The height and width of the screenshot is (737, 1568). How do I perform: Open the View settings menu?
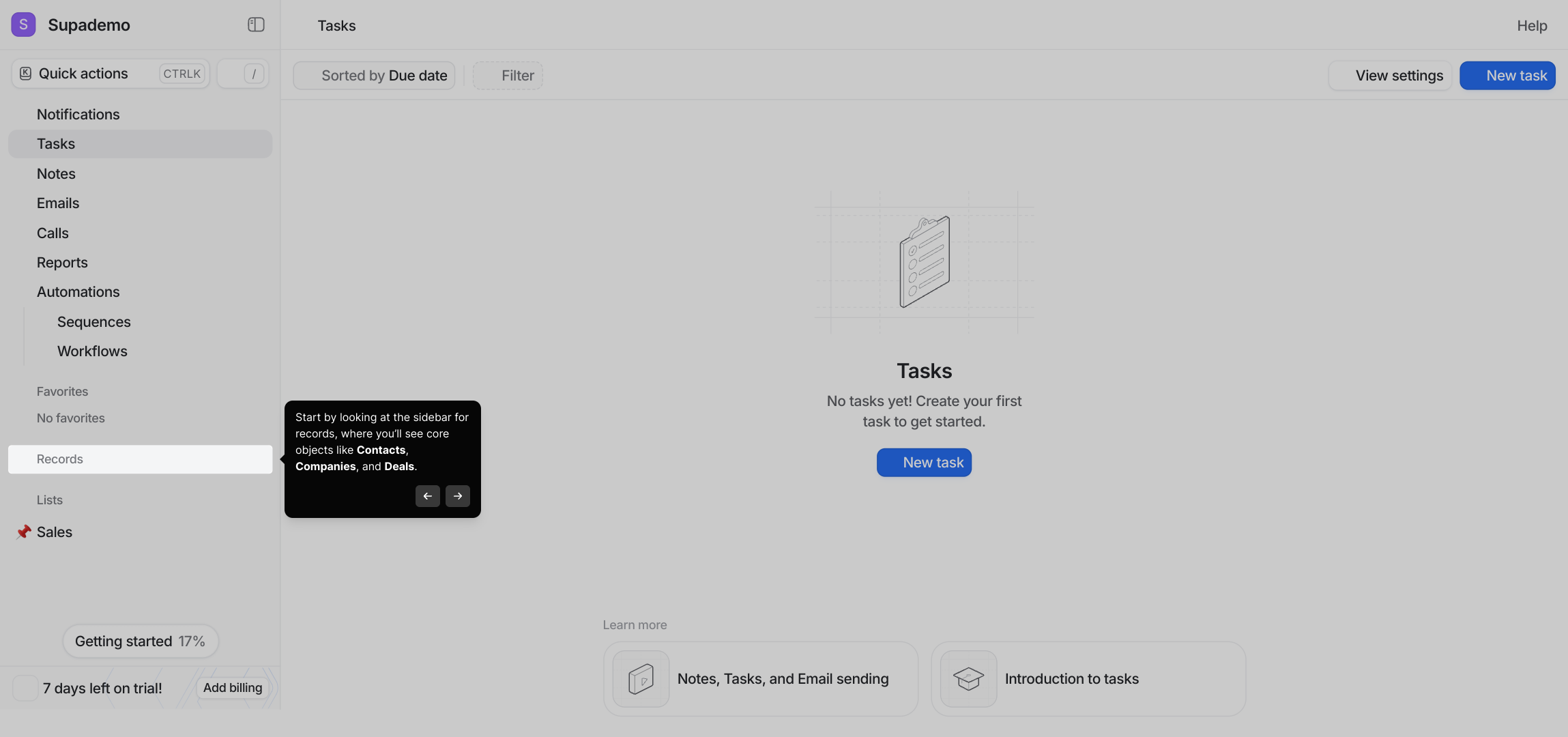[1389, 76]
